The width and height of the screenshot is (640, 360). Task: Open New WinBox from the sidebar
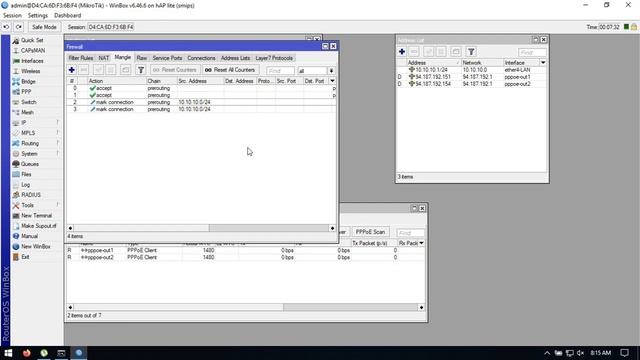(36, 247)
